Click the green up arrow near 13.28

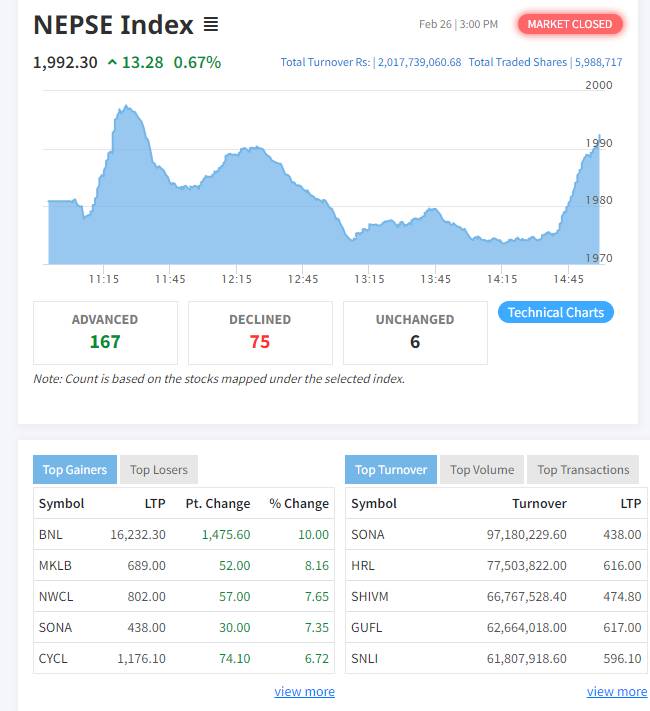point(111,62)
